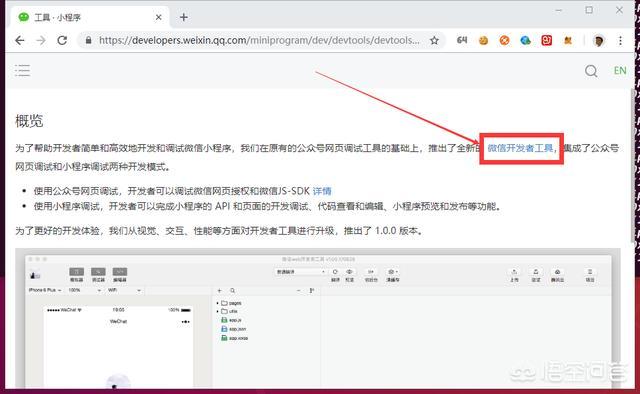Open the page sidebar hamburger menu
The image size is (640, 394).
(22, 70)
